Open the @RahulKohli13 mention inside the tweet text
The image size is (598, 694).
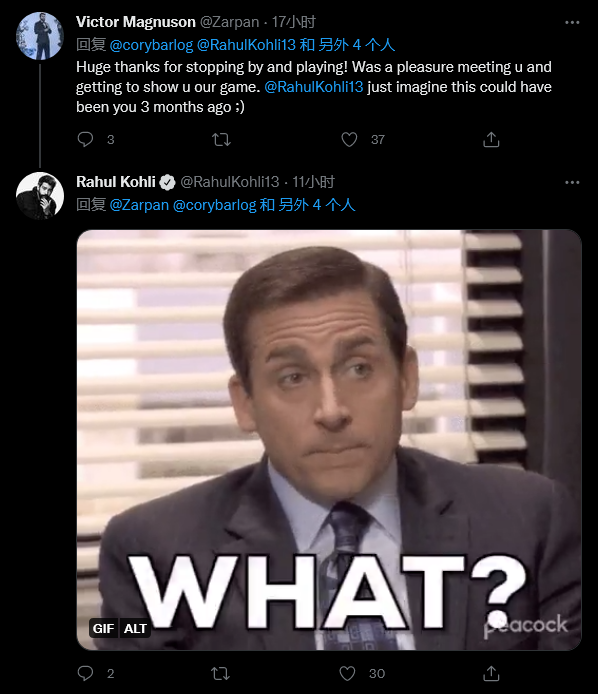[x=314, y=87]
